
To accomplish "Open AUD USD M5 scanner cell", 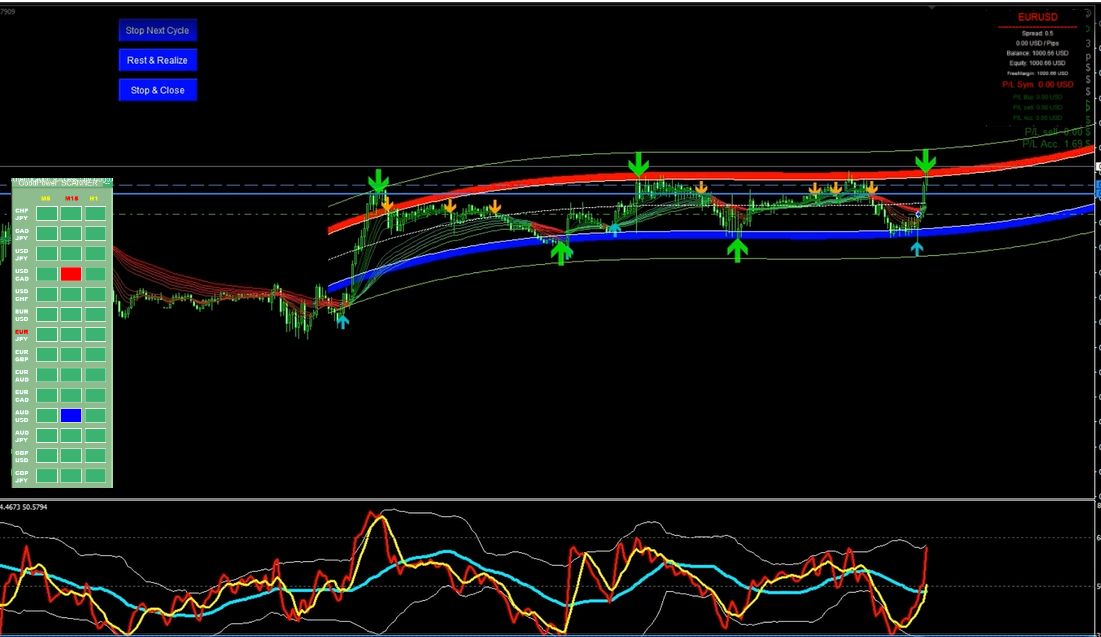I will tap(47, 415).
